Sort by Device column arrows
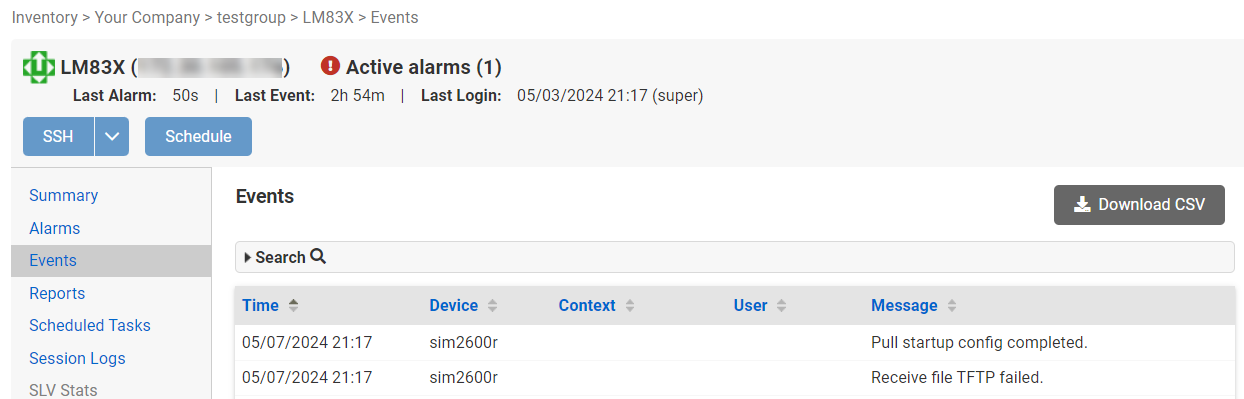This screenshot has height=399, width=1244. click(x=493, y=305)
